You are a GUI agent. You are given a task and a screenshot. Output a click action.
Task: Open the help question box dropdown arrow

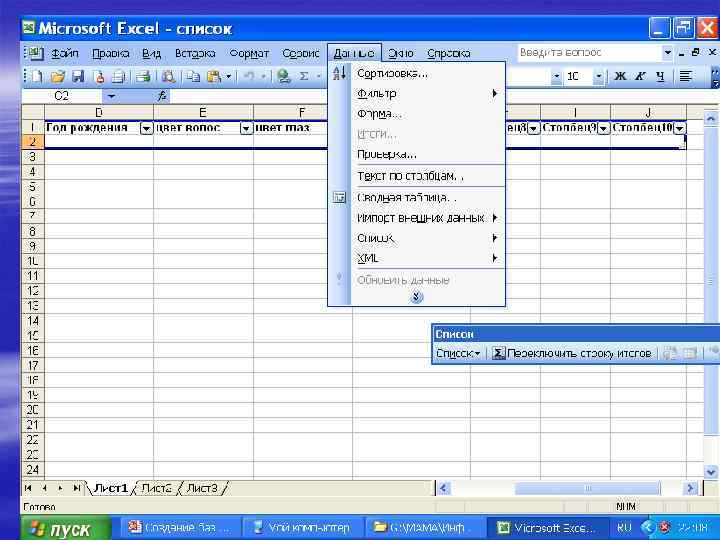point(668,53)
